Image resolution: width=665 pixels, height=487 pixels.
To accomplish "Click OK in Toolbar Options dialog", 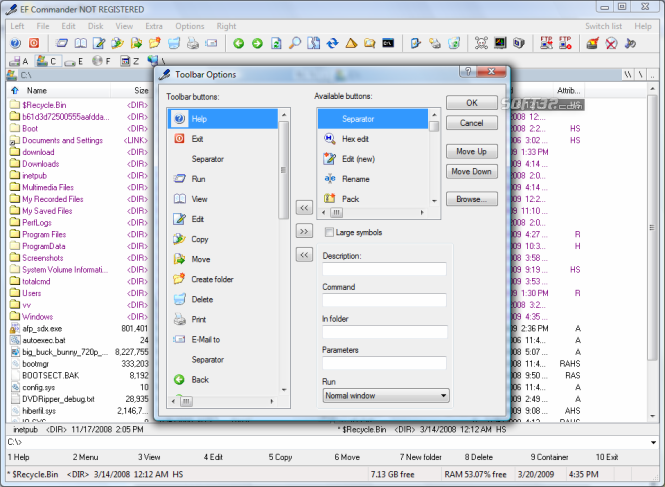I will coord(472,103).
